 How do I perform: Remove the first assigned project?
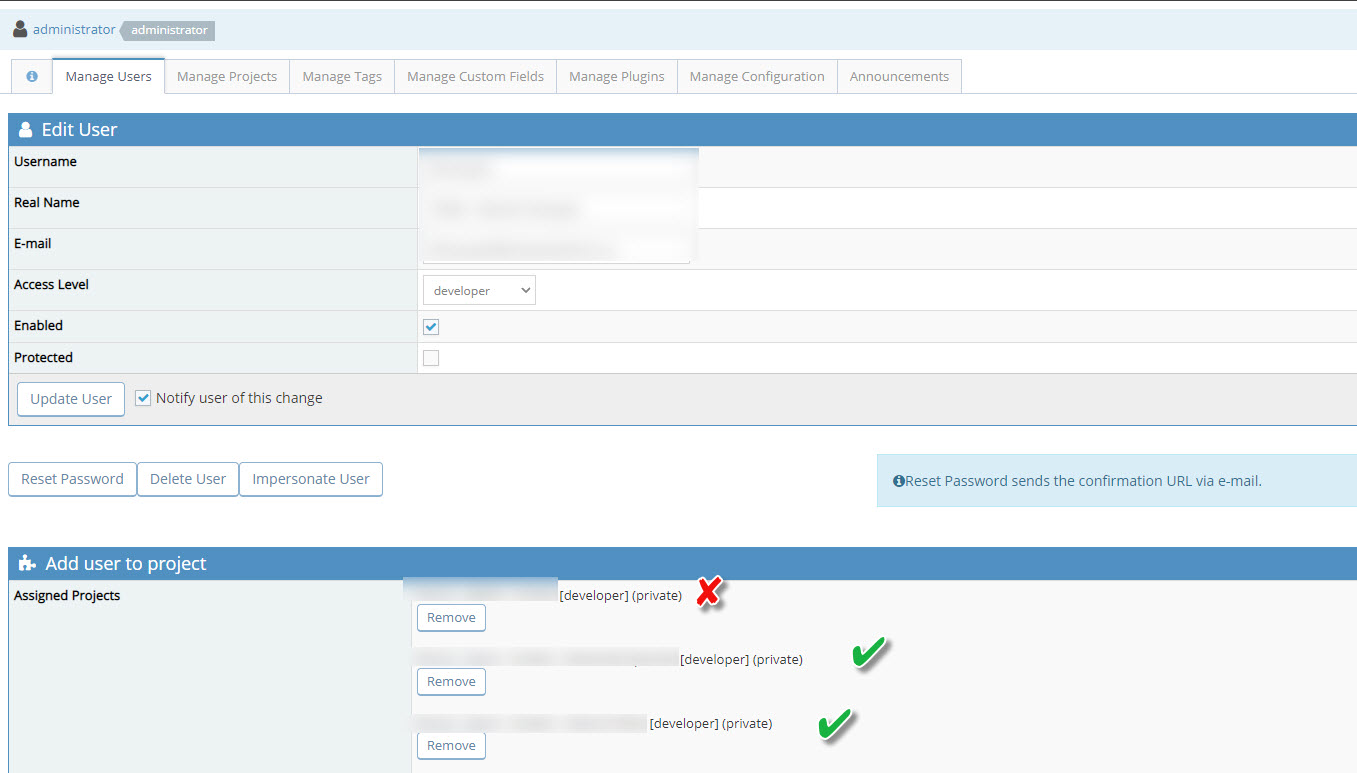451,618
